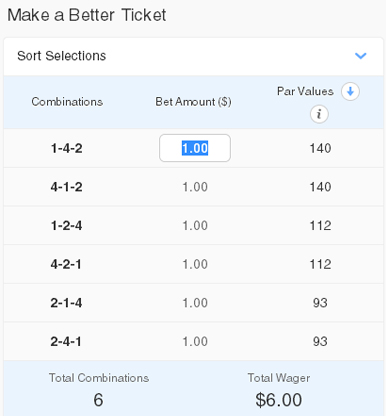Click the Par Values sort arrow icon

tap(350, 91)
